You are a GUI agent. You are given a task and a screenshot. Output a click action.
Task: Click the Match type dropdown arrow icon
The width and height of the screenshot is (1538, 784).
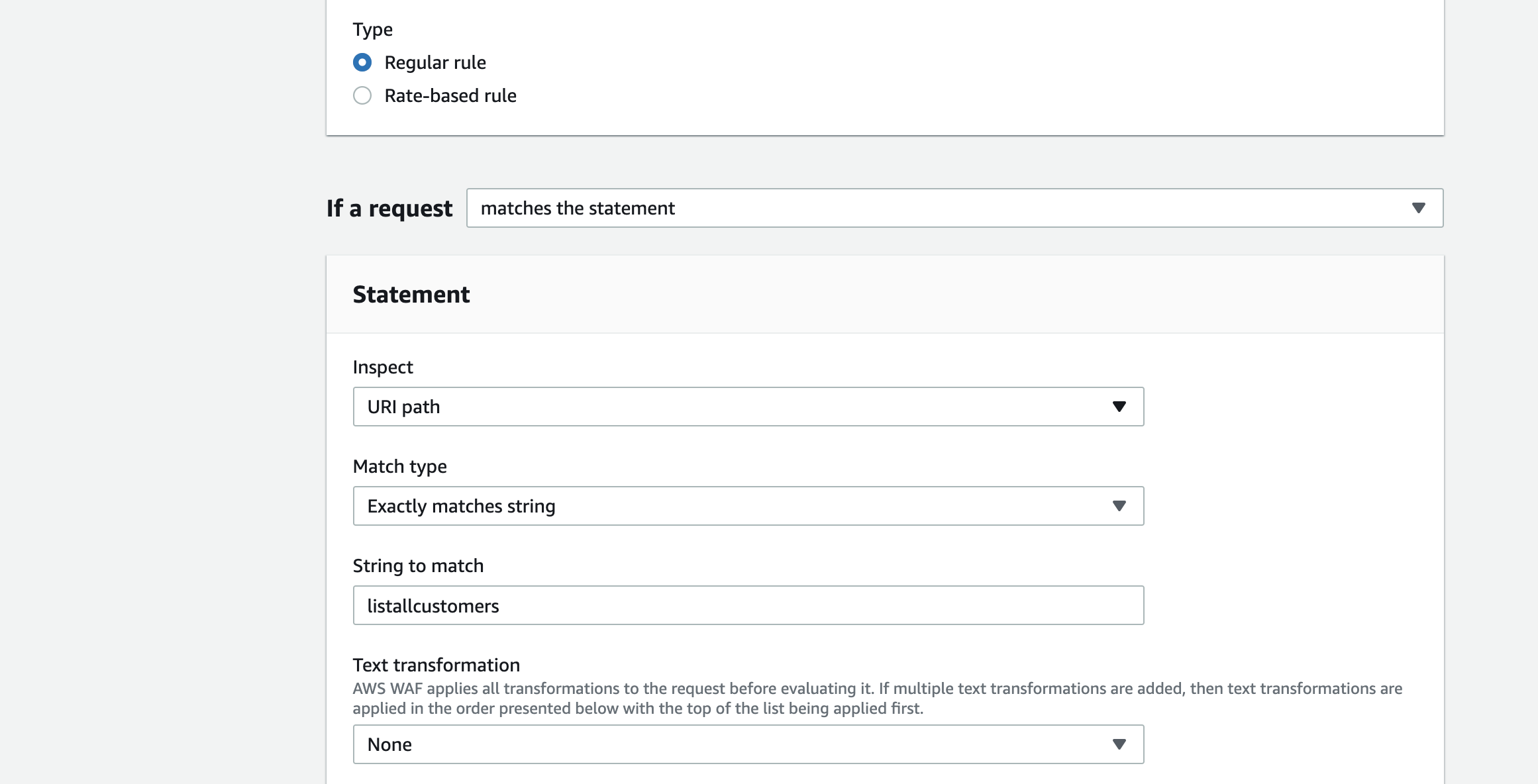pyautogui.click(x=1119, y=506)
